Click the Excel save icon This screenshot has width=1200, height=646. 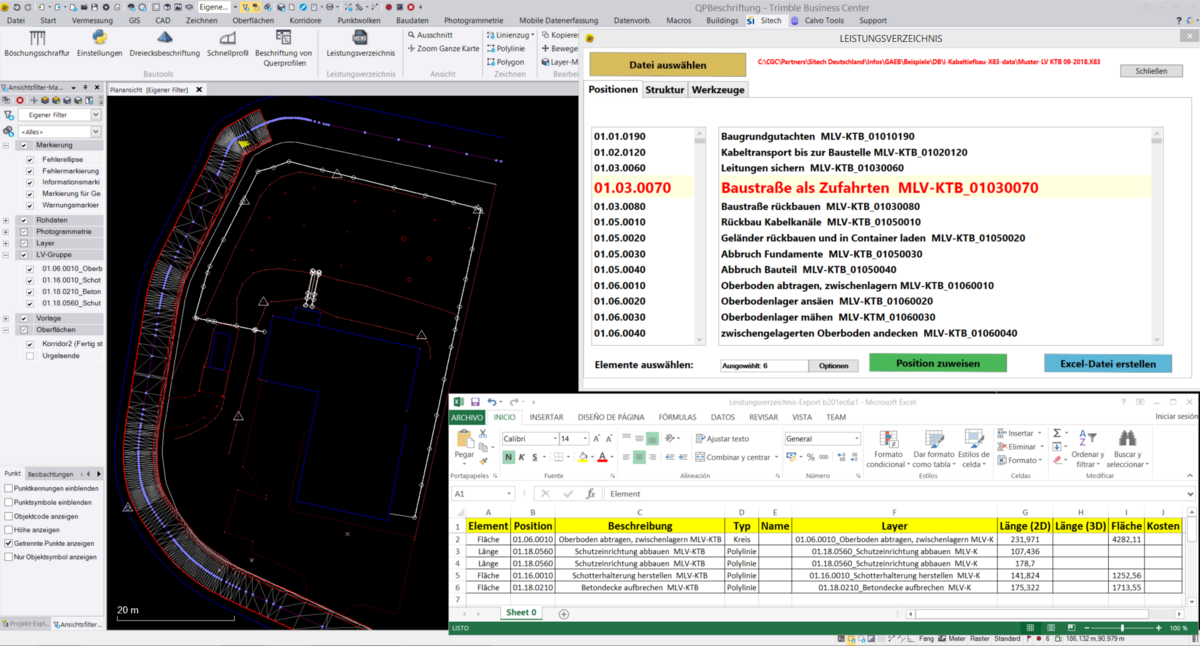[474, 402]
